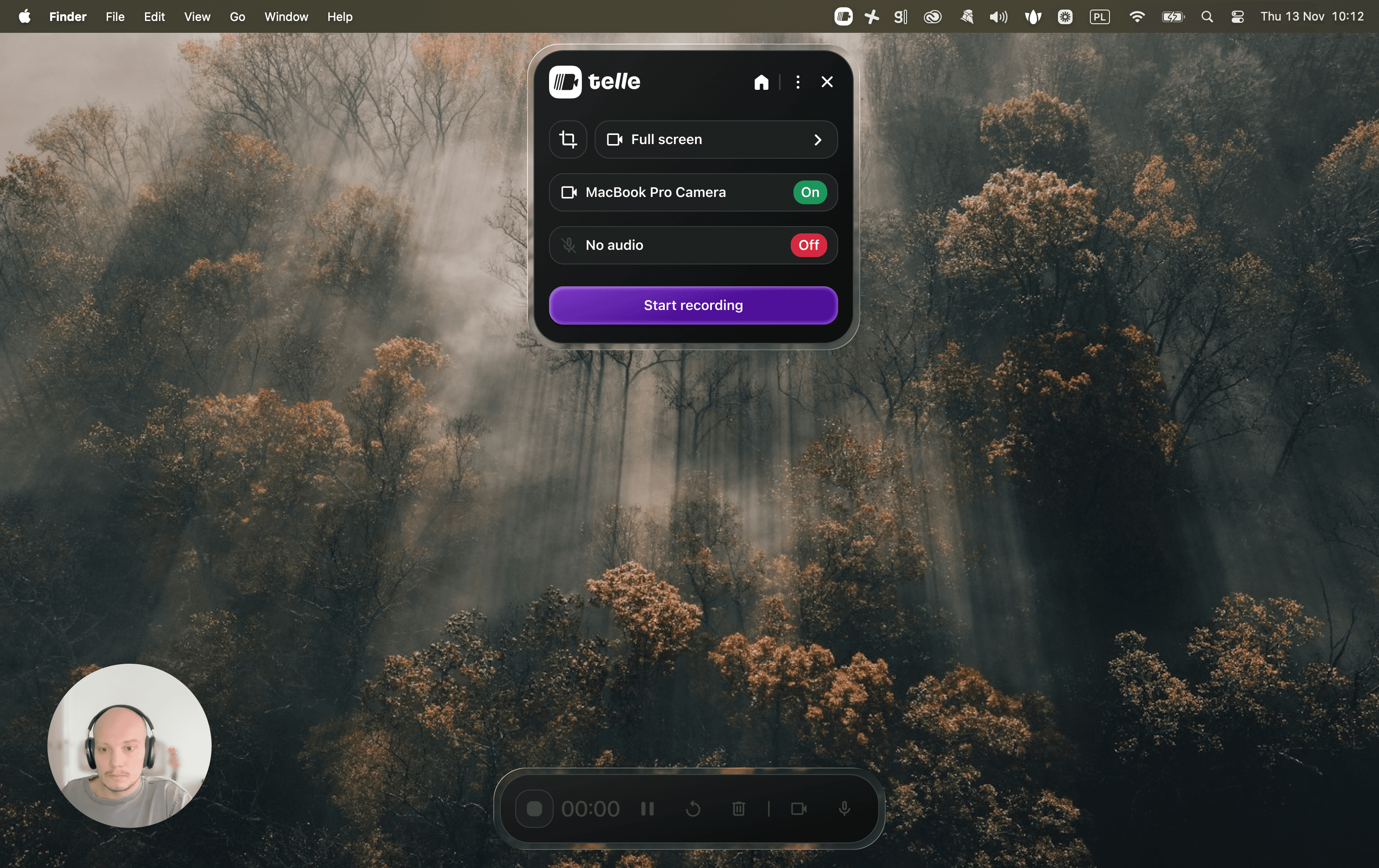Turn off the MacBook Pro Camera toggle
This screenshot has width=1379, height=868.
click(x=809, y=192)
